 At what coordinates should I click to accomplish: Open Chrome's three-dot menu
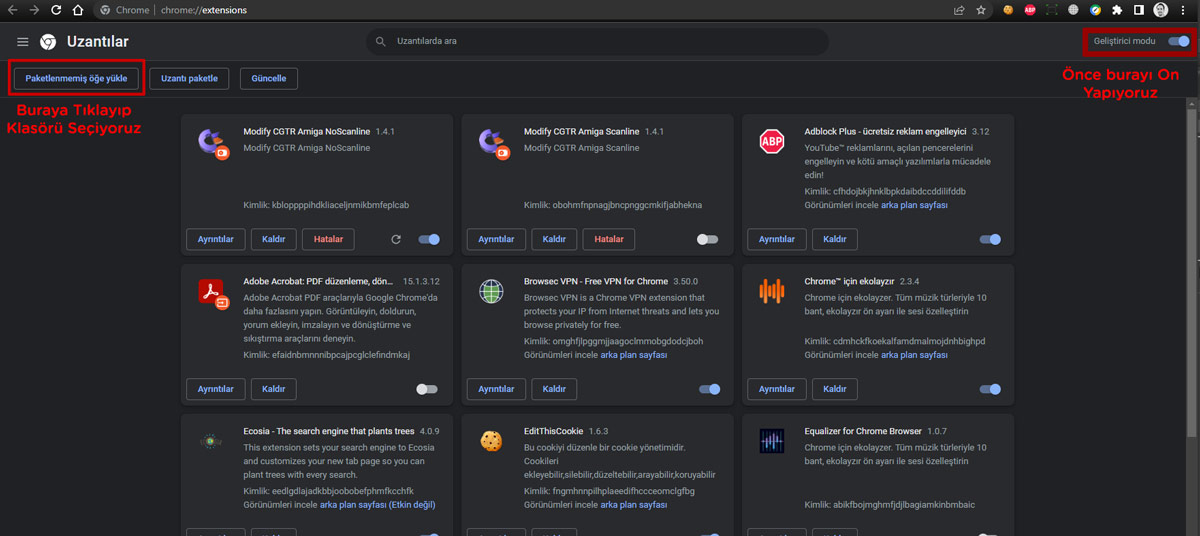coord(1183,10)
